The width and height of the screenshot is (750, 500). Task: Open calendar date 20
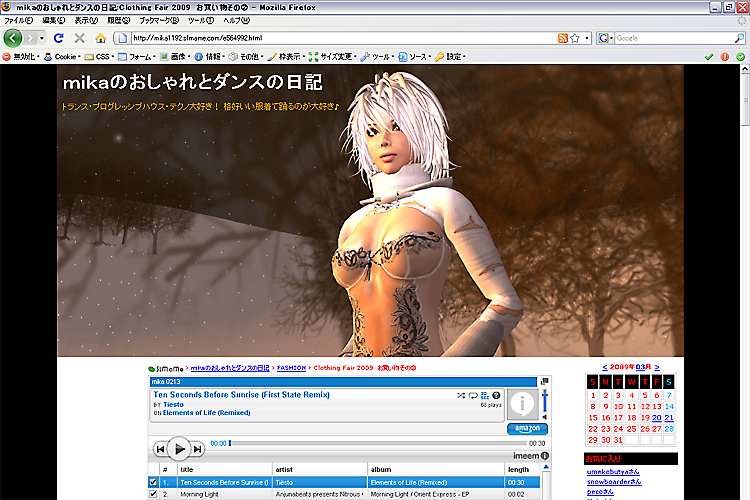(x=656, y=418)
